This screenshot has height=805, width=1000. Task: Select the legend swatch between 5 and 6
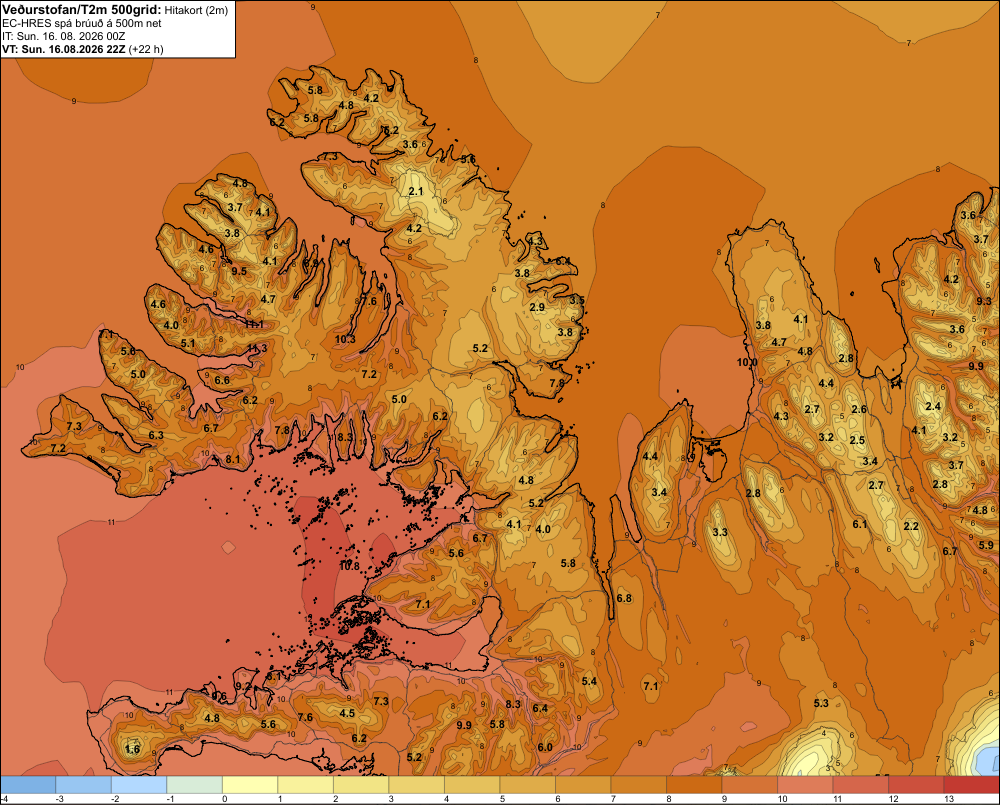coord(527,785)
